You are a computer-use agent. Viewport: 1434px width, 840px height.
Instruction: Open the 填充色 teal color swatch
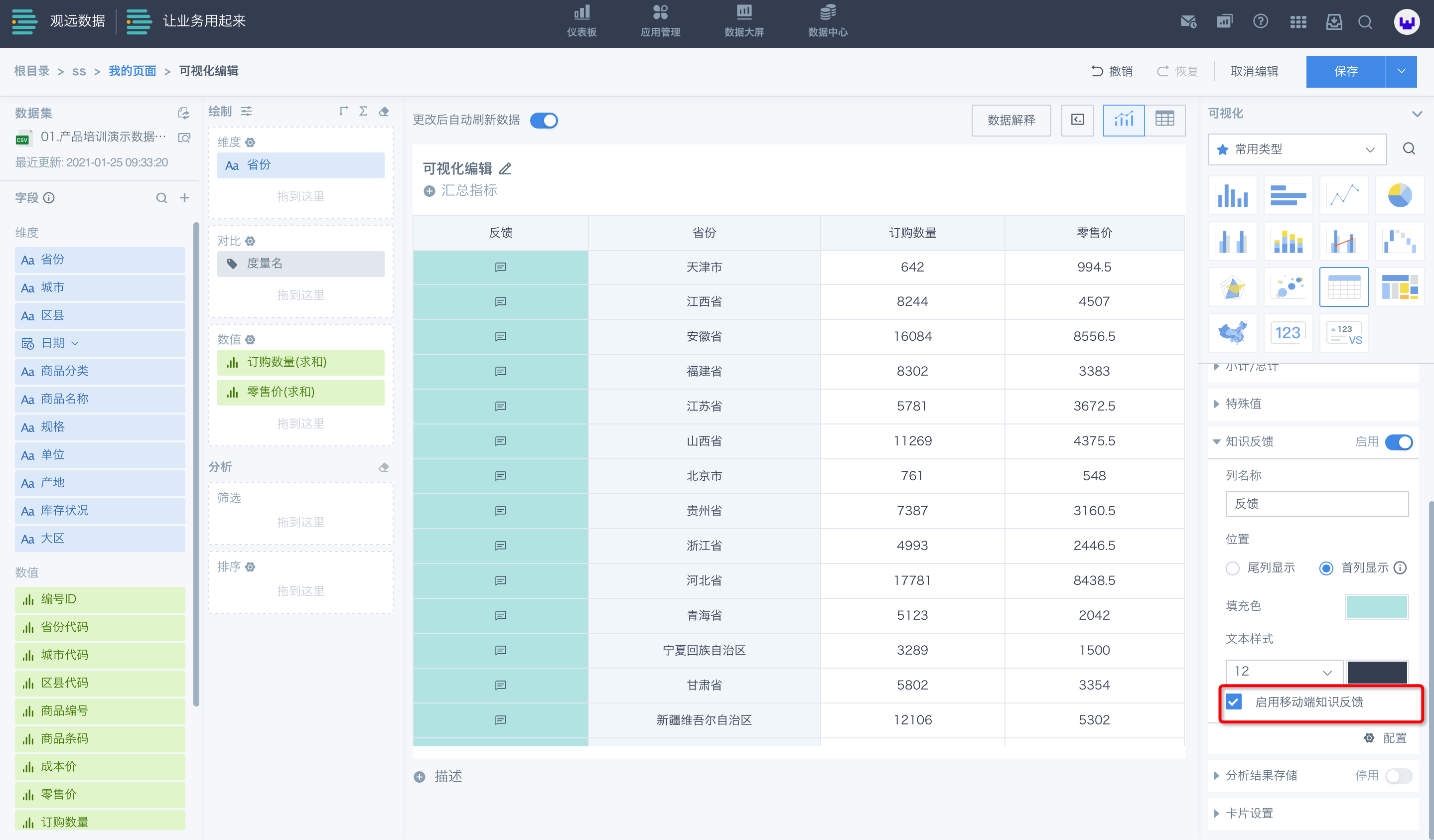coord(1376,606)
